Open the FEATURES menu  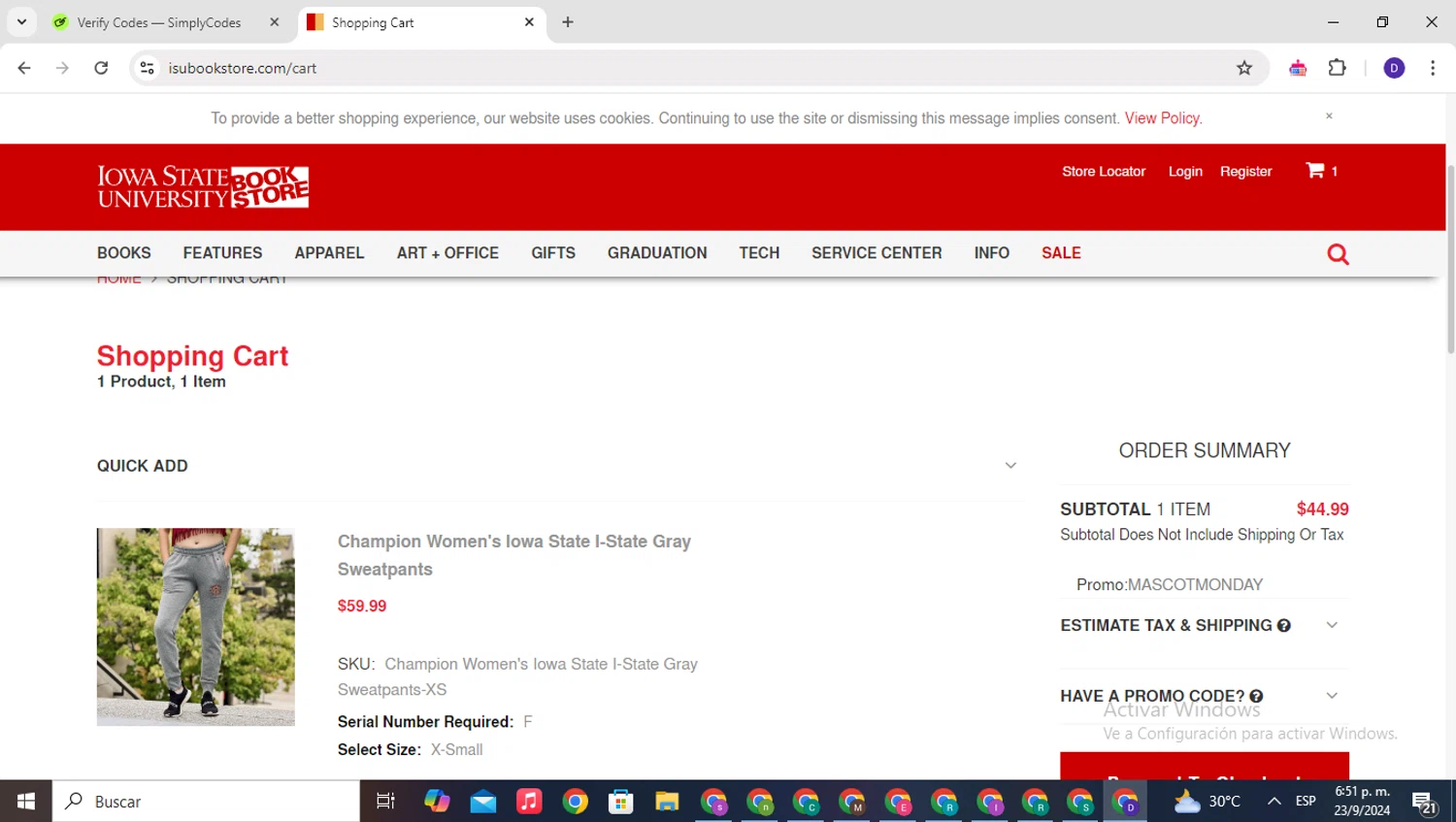pyautogui.click(x=222, y=252)
